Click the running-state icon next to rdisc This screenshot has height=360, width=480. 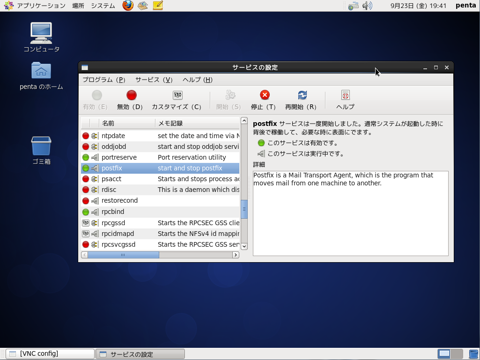95,190
